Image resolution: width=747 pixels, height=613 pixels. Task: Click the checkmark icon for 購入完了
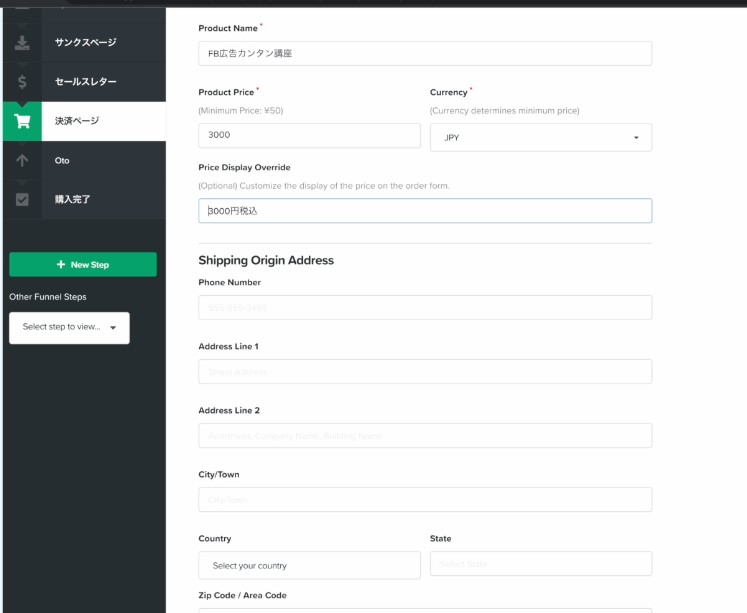pos(22,199)
